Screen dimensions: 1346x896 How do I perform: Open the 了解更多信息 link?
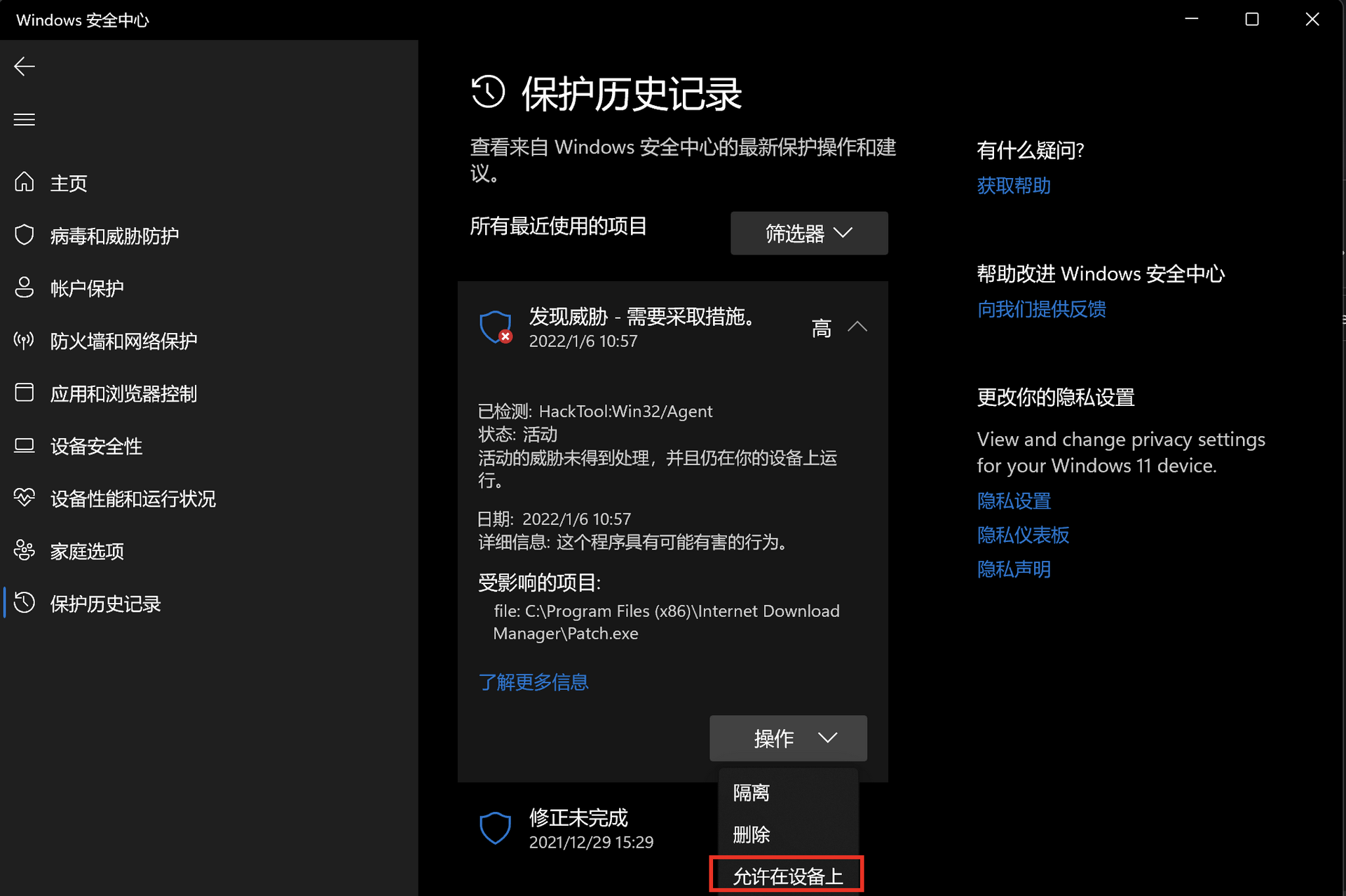click(533, 682)
